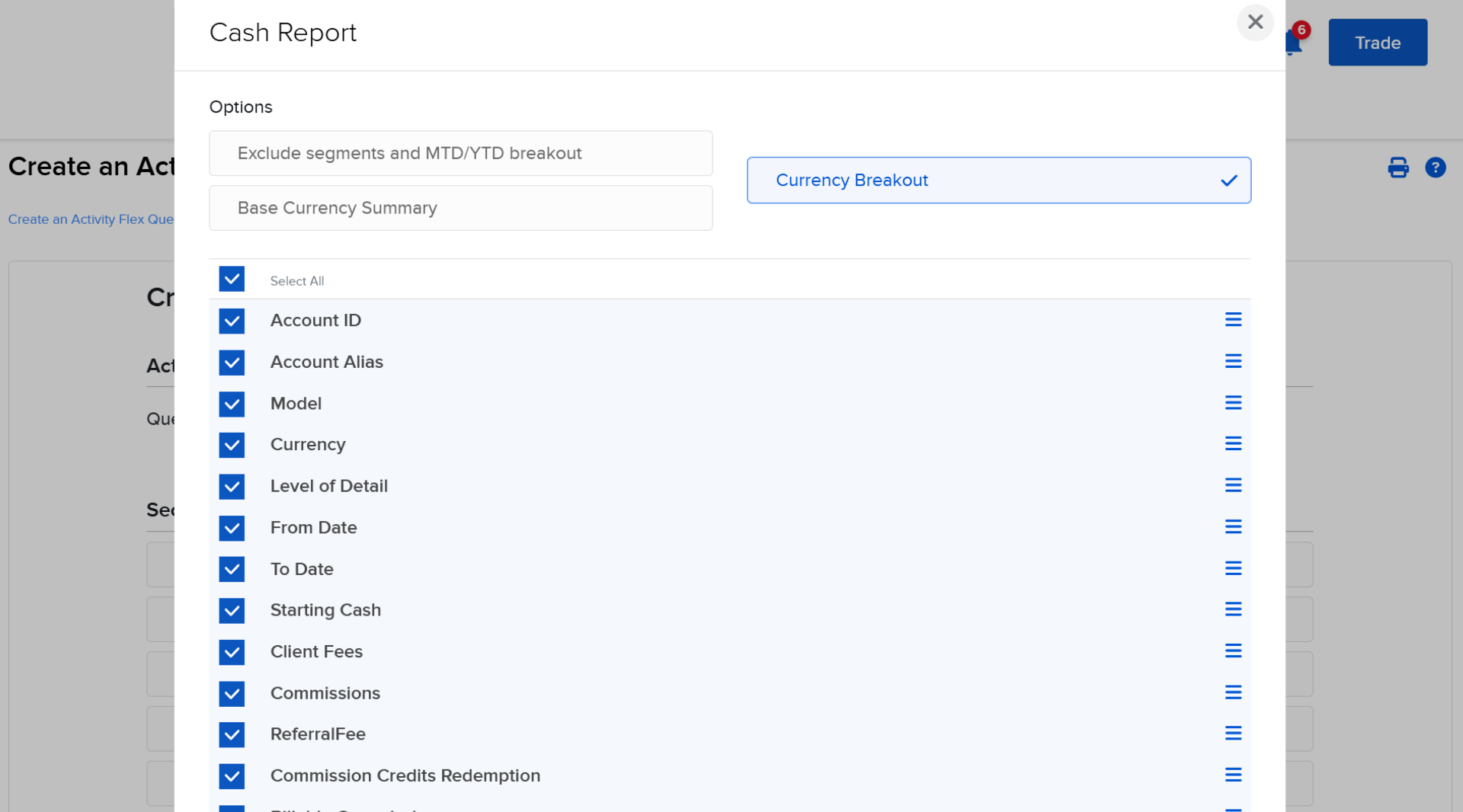Click the reorder handle beside Commission Credits Redemption
Image resolution: width=1463 pixels, height=812 pixels.
coord(1234,775)
